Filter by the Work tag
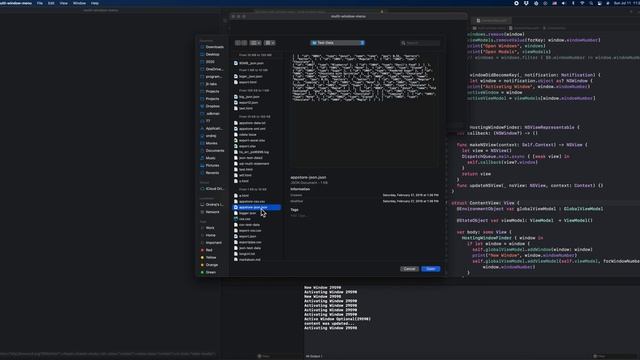The width and height of the screenshot is (640, 360). click(x=208, y=228)
